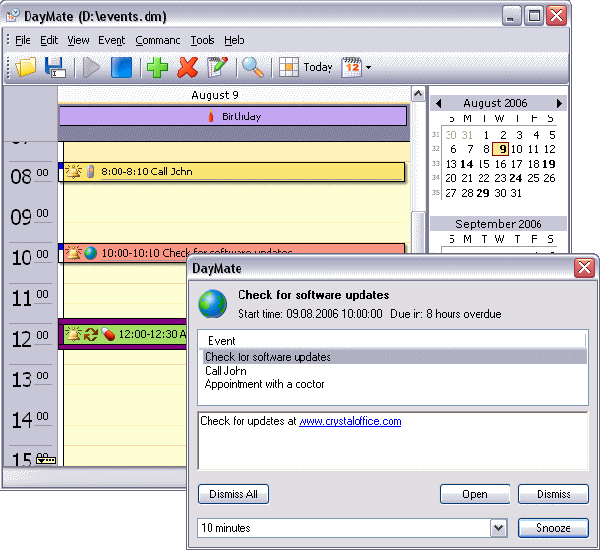The image size is (600, 550).
Task: Delete event with the red X icon
Action: pyautogui.click(x=188, y=67)
